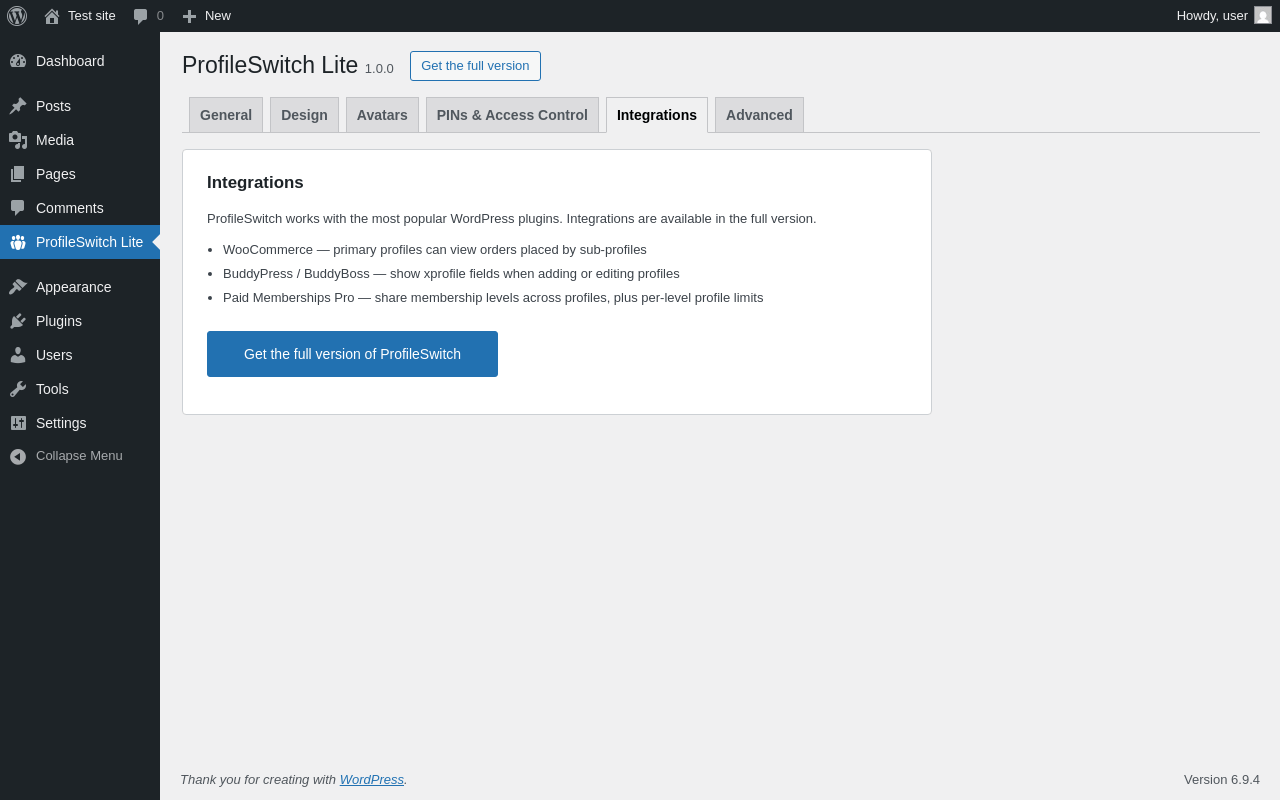Click the plus icon for New content

coord(189,16)
